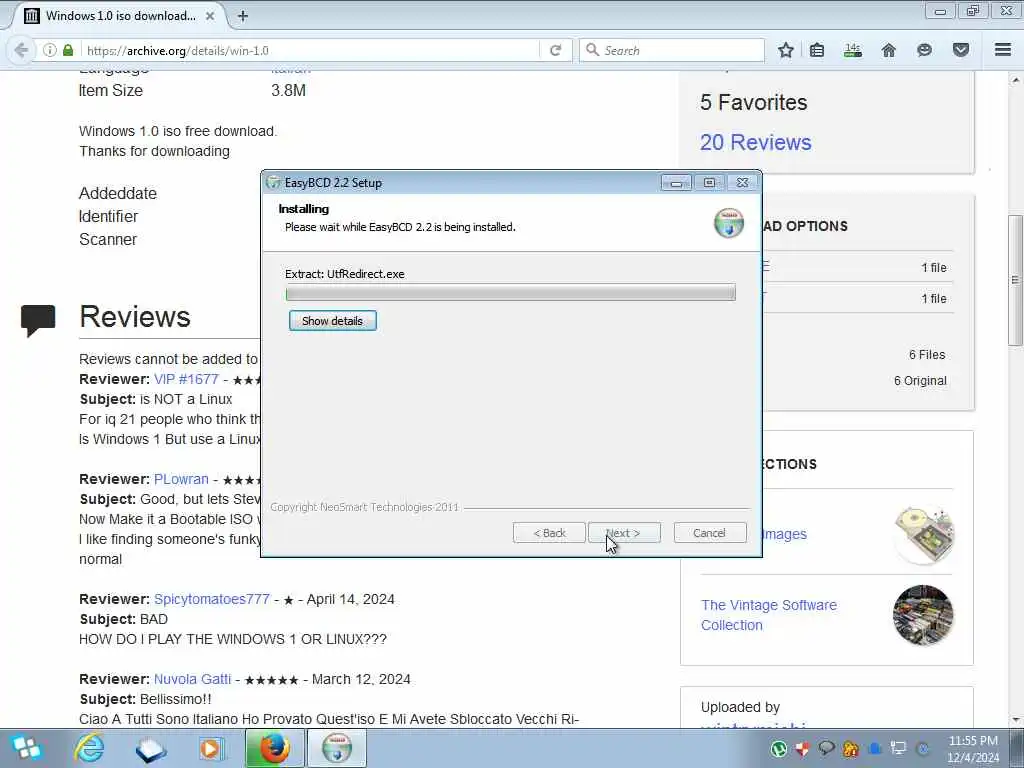Reload the archive.org page
The height and width of the screenshot is (768, 1024).
click(556, 50)
